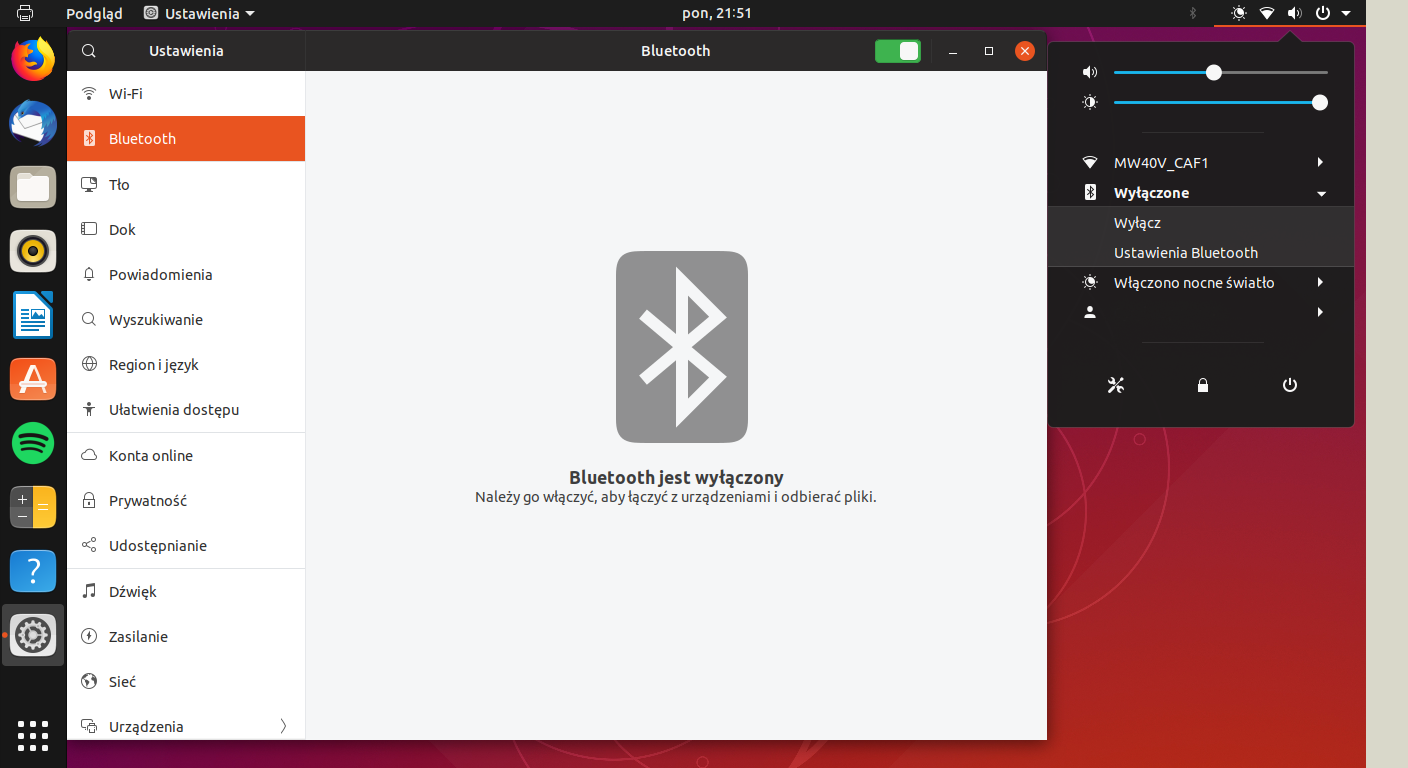Click the printer icon in top bar
This screenshot has height=768, width=1408.
[25, 13]
